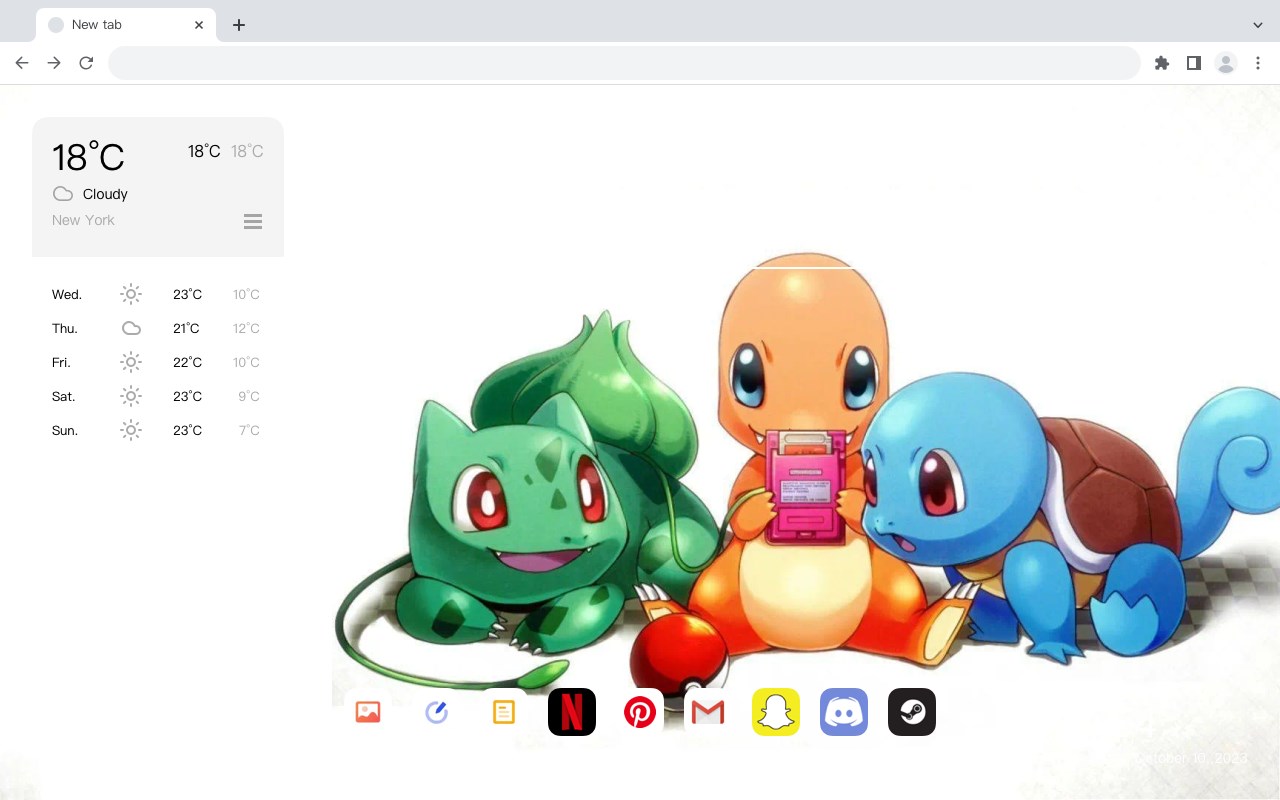This screenshot has width=1280, height=800.
Task: Select the Thu. forecast row
Action: point(156,328)
